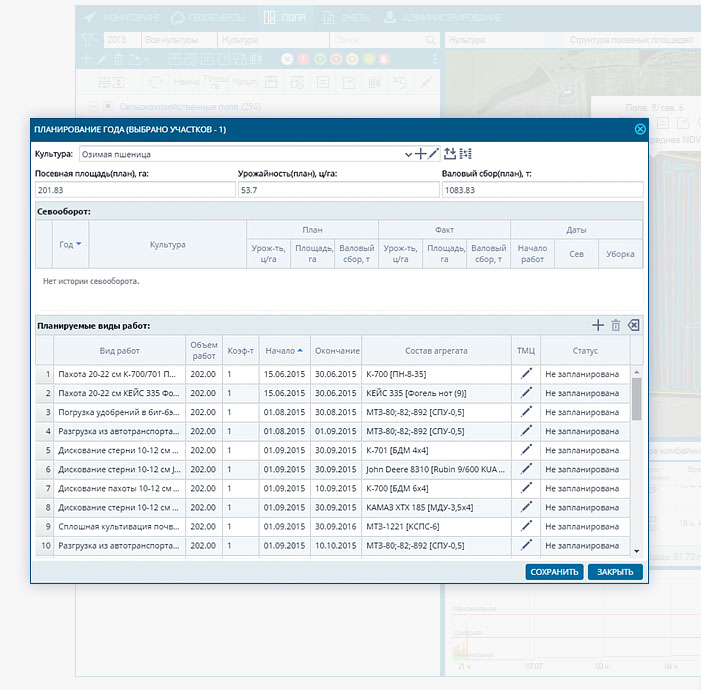Delete the selected planned work row
This screenshot has width=701, height=690.
[x=616, y=325]
